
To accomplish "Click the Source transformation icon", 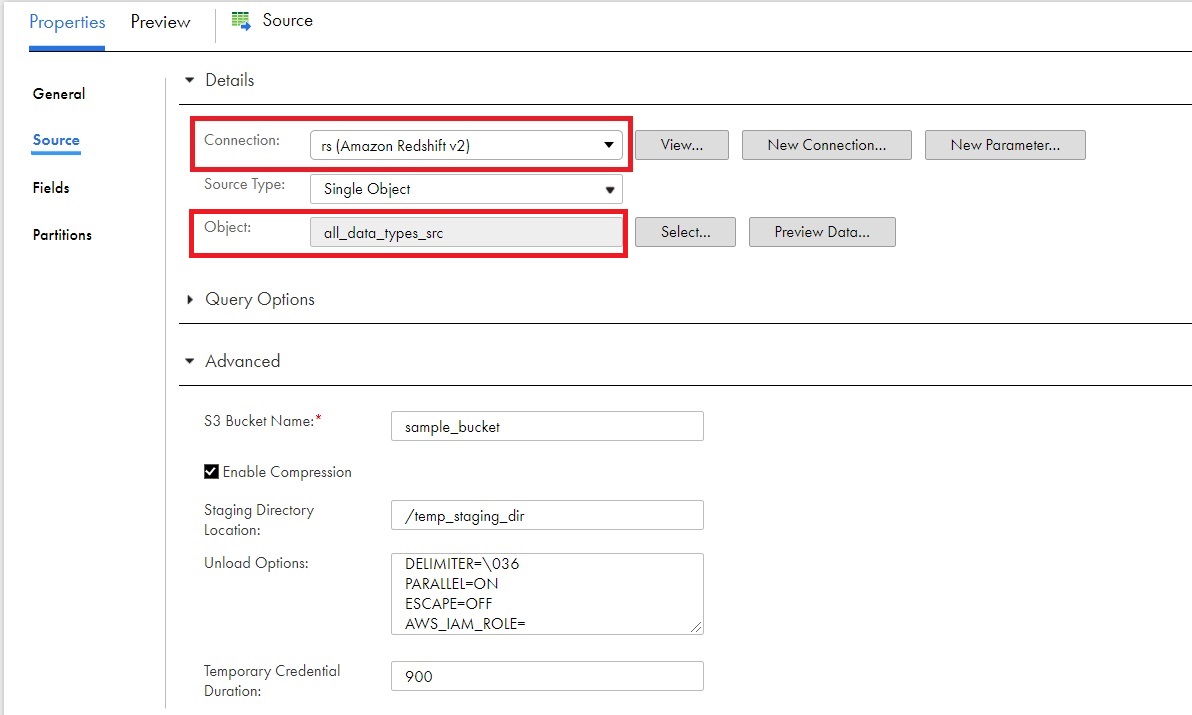I will 241,21.
